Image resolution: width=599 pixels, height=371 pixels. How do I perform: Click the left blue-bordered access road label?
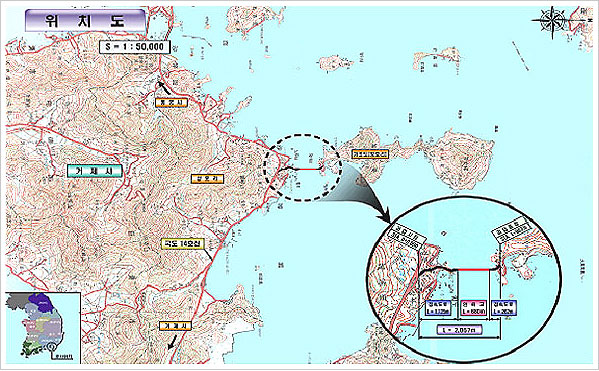pyautogui.click(x=438, y=308)
